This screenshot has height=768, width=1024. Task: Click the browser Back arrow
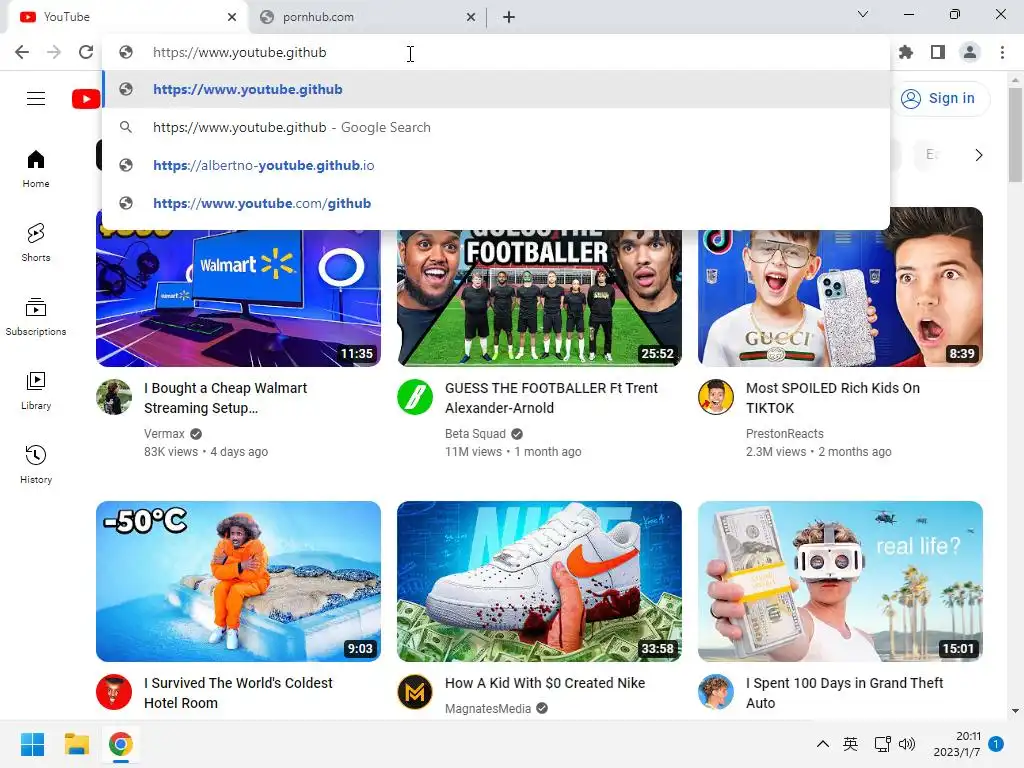coord(22,52)
